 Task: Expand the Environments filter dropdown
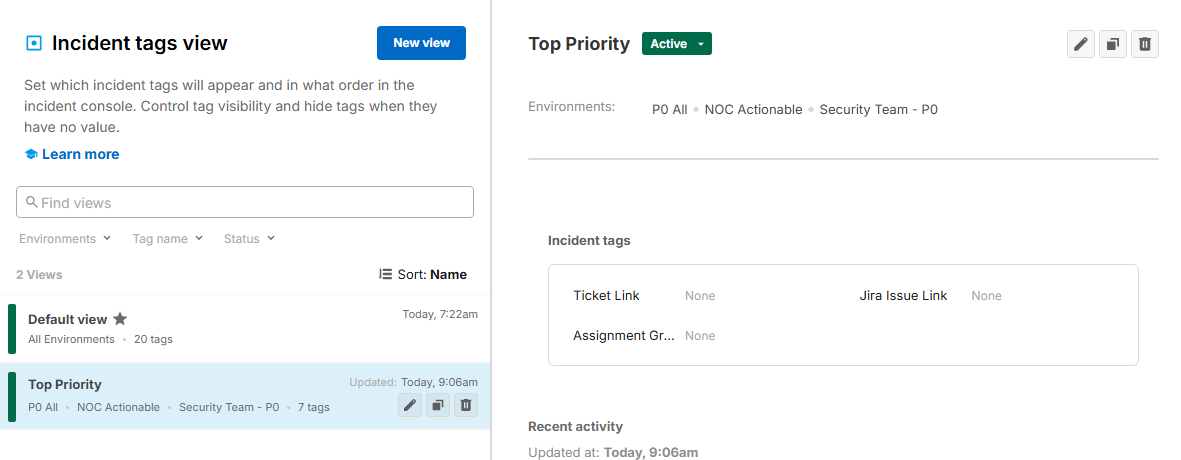(x=65, y=239)
